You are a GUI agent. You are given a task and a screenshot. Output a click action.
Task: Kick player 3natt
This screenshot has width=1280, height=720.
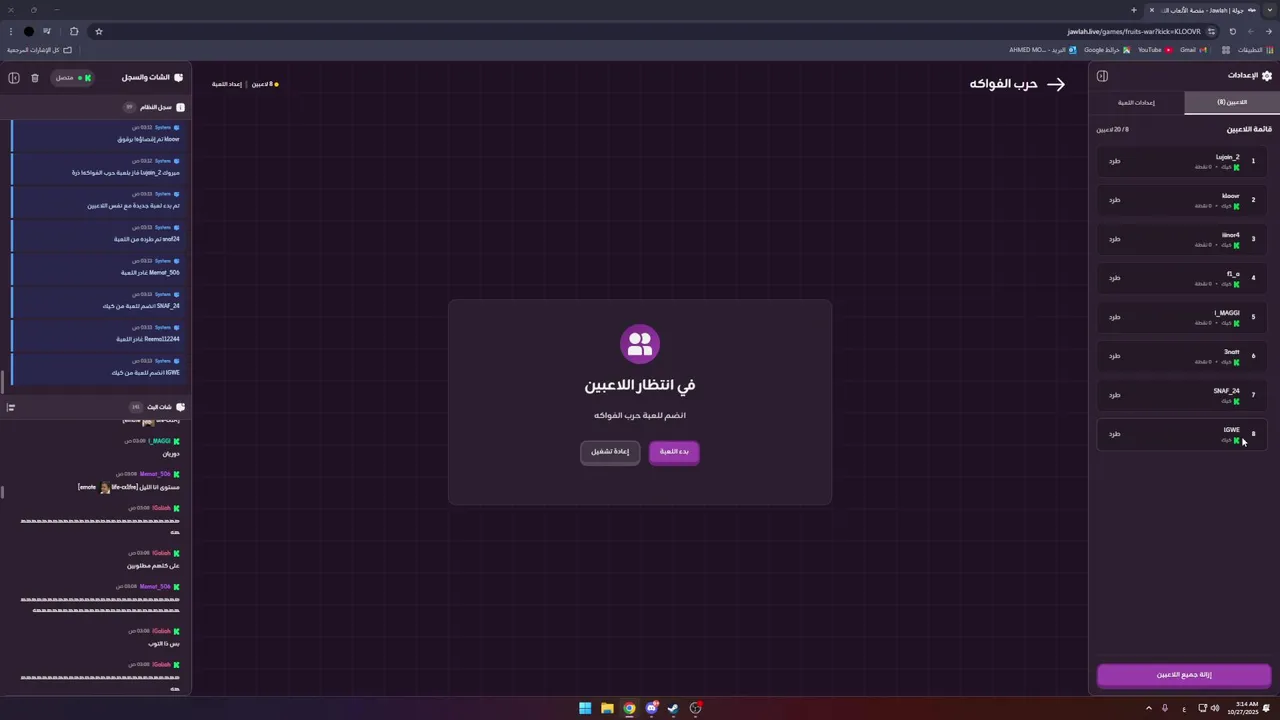coord(1114,356)
